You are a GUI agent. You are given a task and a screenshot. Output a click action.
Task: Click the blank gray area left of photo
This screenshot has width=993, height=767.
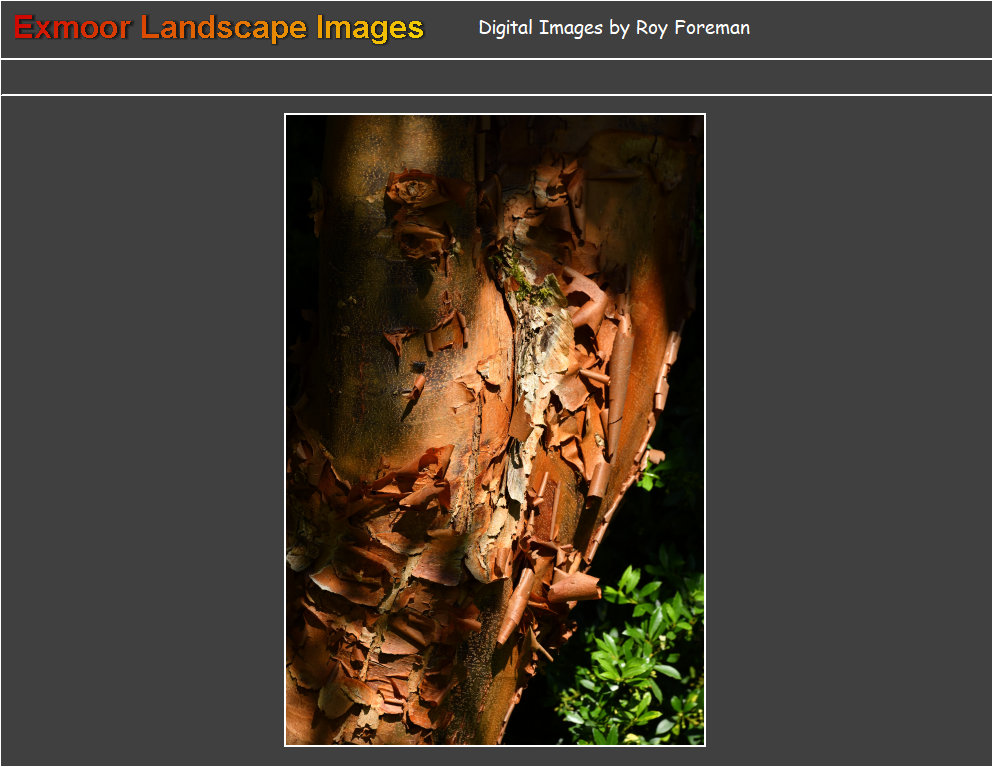coord(140,430)
